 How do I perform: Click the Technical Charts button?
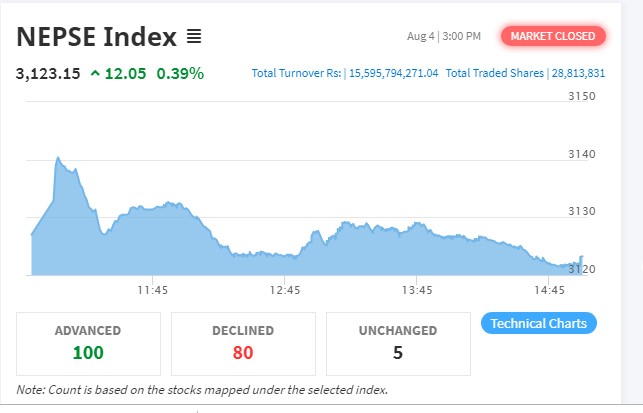tap(540, 323)
